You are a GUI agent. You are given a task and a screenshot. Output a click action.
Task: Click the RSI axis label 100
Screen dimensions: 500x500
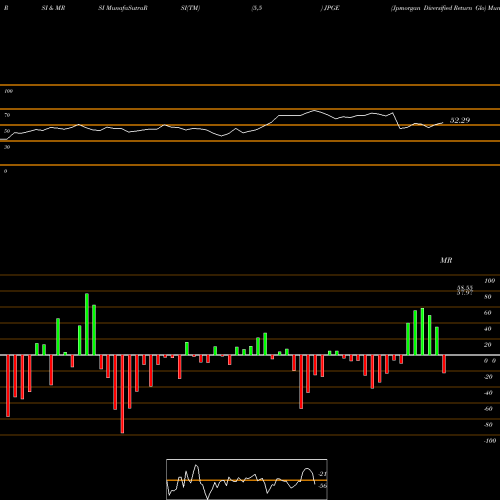pyautogui.click(x=8, y=91)
